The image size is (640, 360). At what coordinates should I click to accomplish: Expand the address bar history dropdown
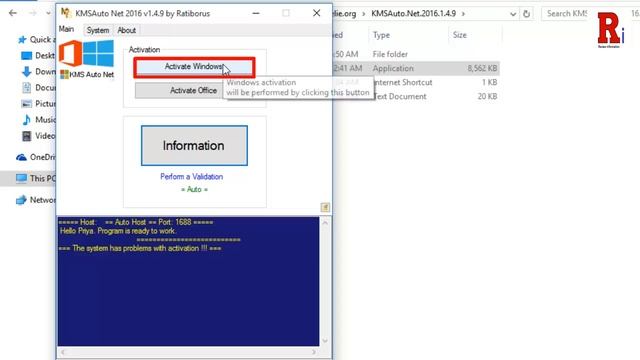(x=513, y=14)
